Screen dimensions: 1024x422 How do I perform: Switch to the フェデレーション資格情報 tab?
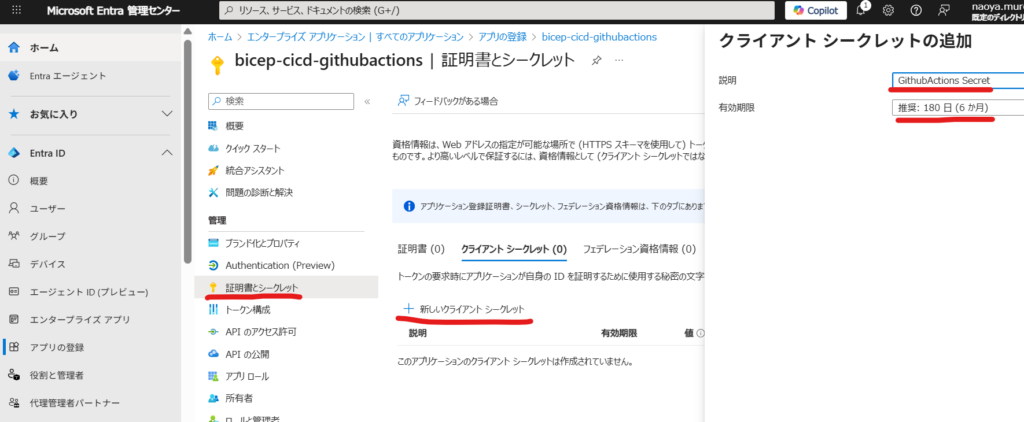[638, 249]
